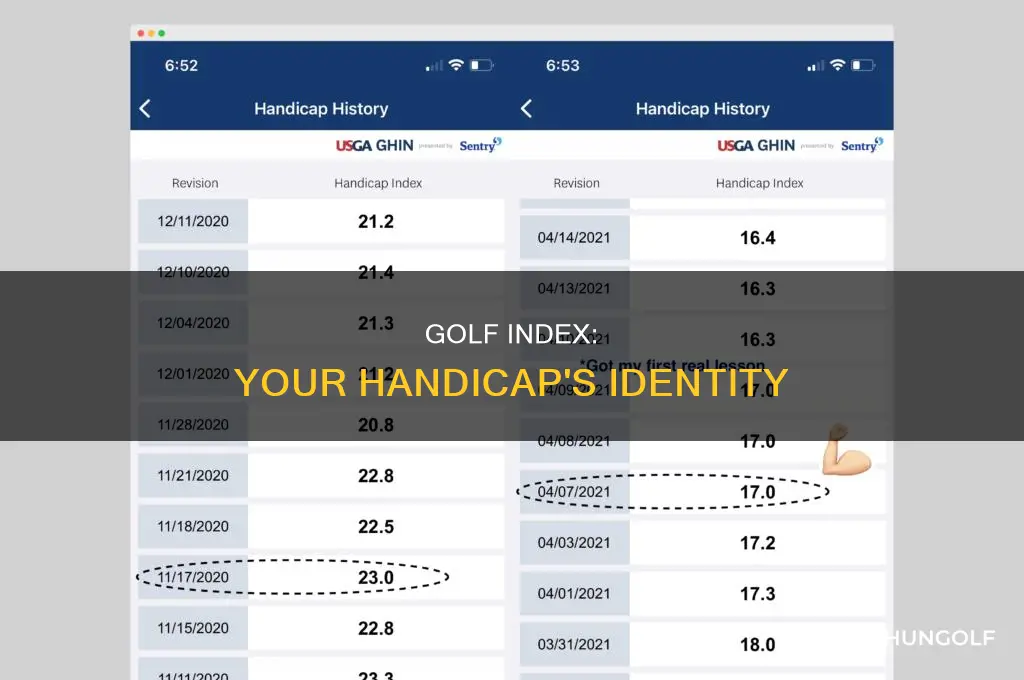Click the left Revision column header
Viewport: 1024px width, 680px height.
point(195,184)
